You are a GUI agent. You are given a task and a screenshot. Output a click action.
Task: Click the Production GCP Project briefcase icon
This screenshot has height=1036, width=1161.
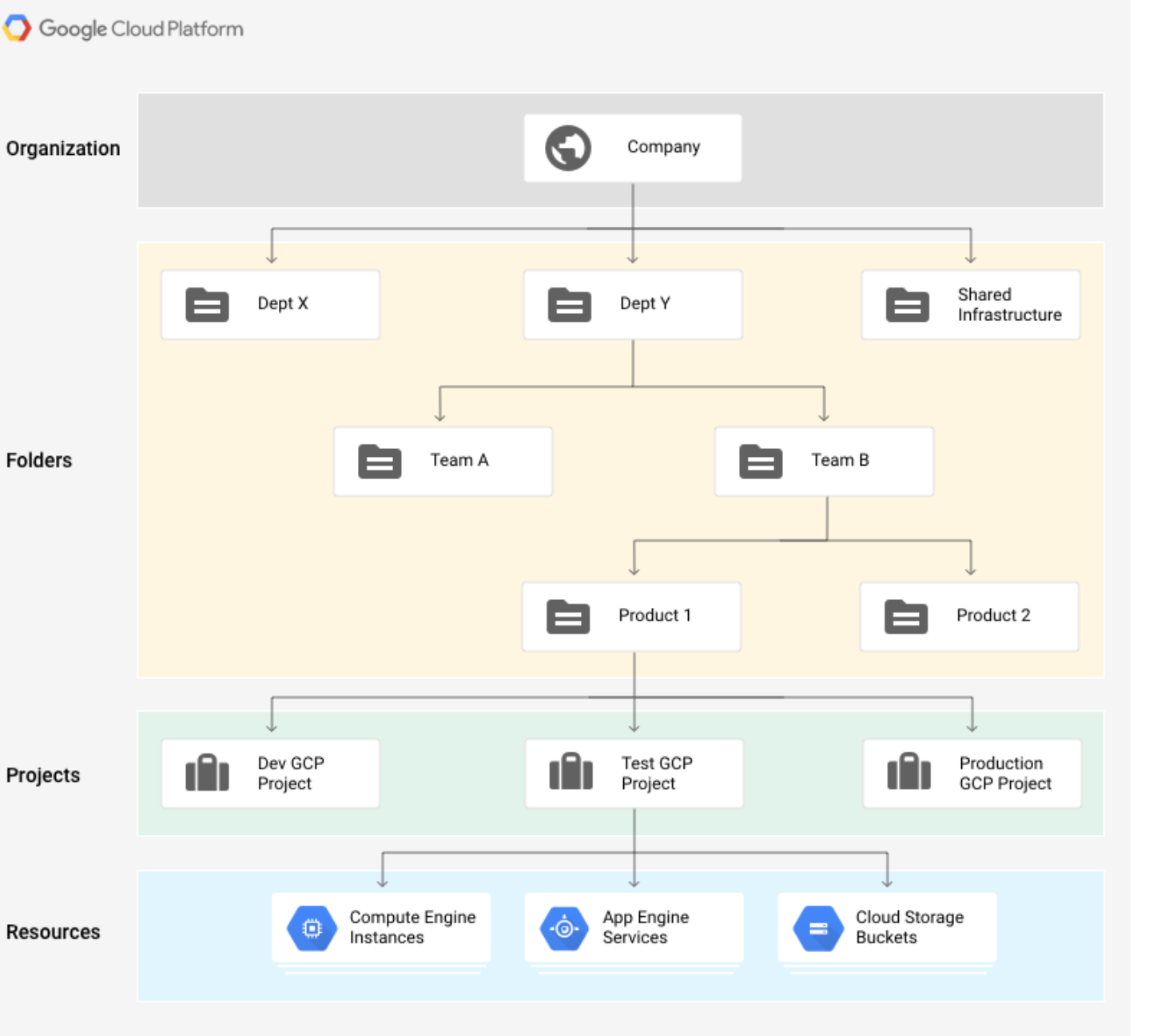click(x=909, y=772)
